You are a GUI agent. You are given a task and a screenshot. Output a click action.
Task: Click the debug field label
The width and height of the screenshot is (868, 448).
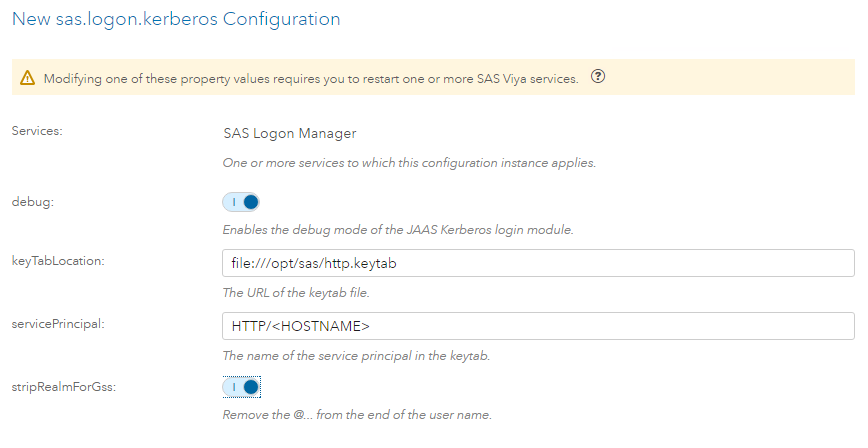(31, 201)
